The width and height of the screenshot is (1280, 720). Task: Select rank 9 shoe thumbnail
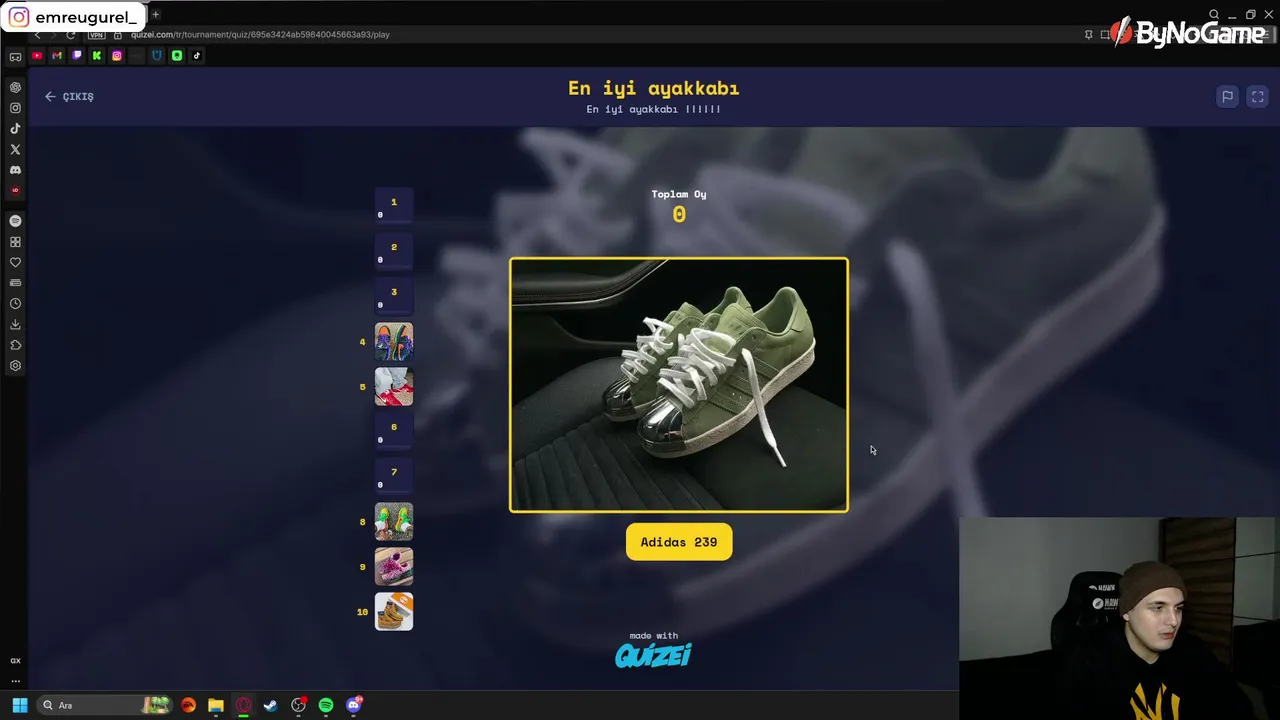394,567
